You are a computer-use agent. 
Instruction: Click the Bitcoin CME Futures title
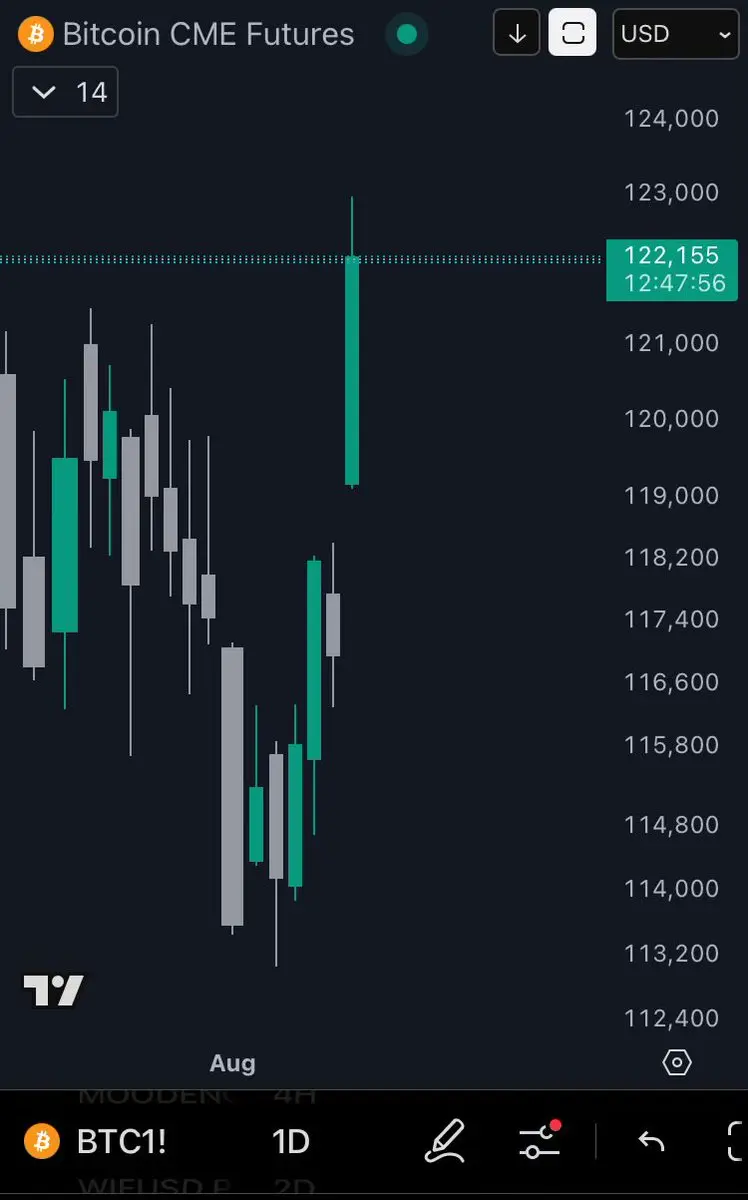(x=208, y=34)
